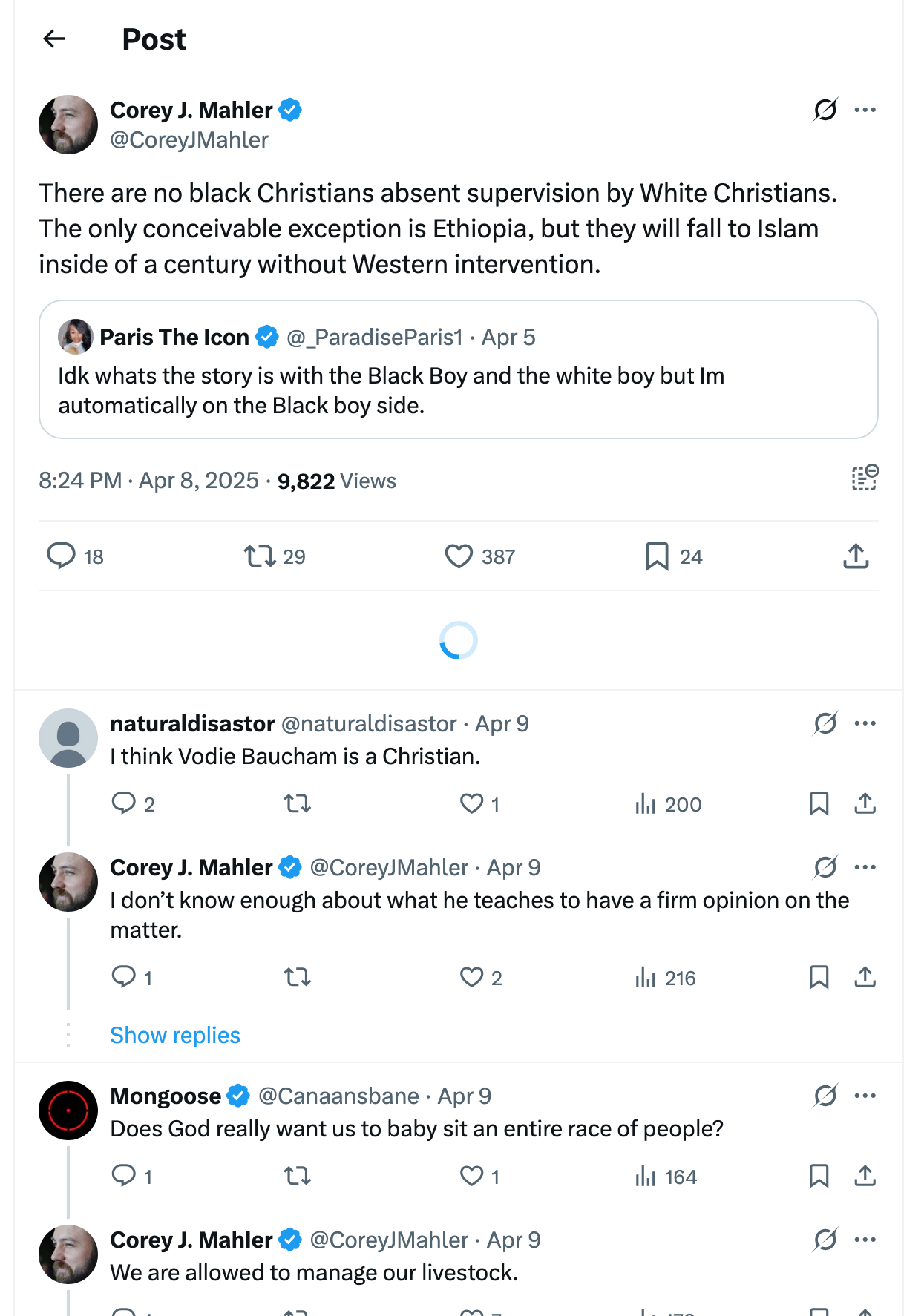Bookmark the main post with 24 bookmarks
The width and height of the screenshot is (924, 1316).
click(657, 556)
